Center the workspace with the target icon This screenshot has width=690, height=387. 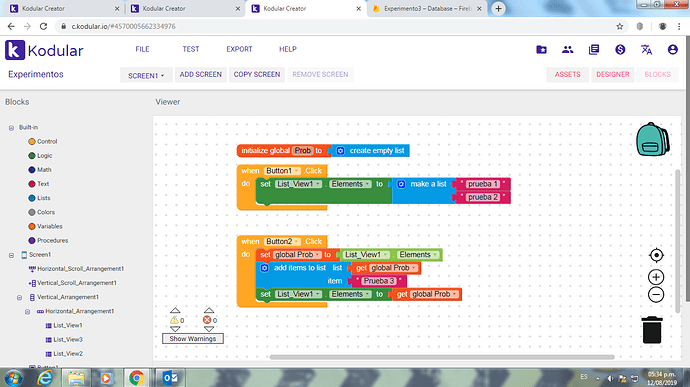656,255
